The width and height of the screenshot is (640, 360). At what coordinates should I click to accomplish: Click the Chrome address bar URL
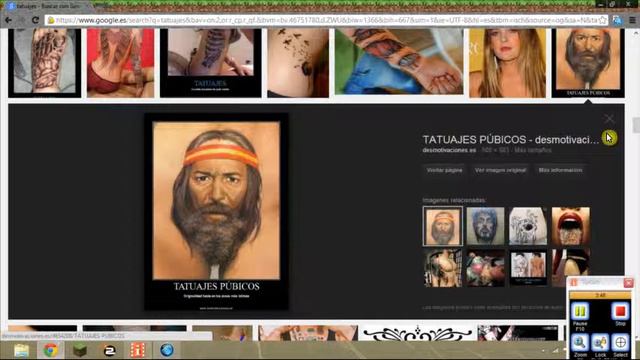pos(327,20)
